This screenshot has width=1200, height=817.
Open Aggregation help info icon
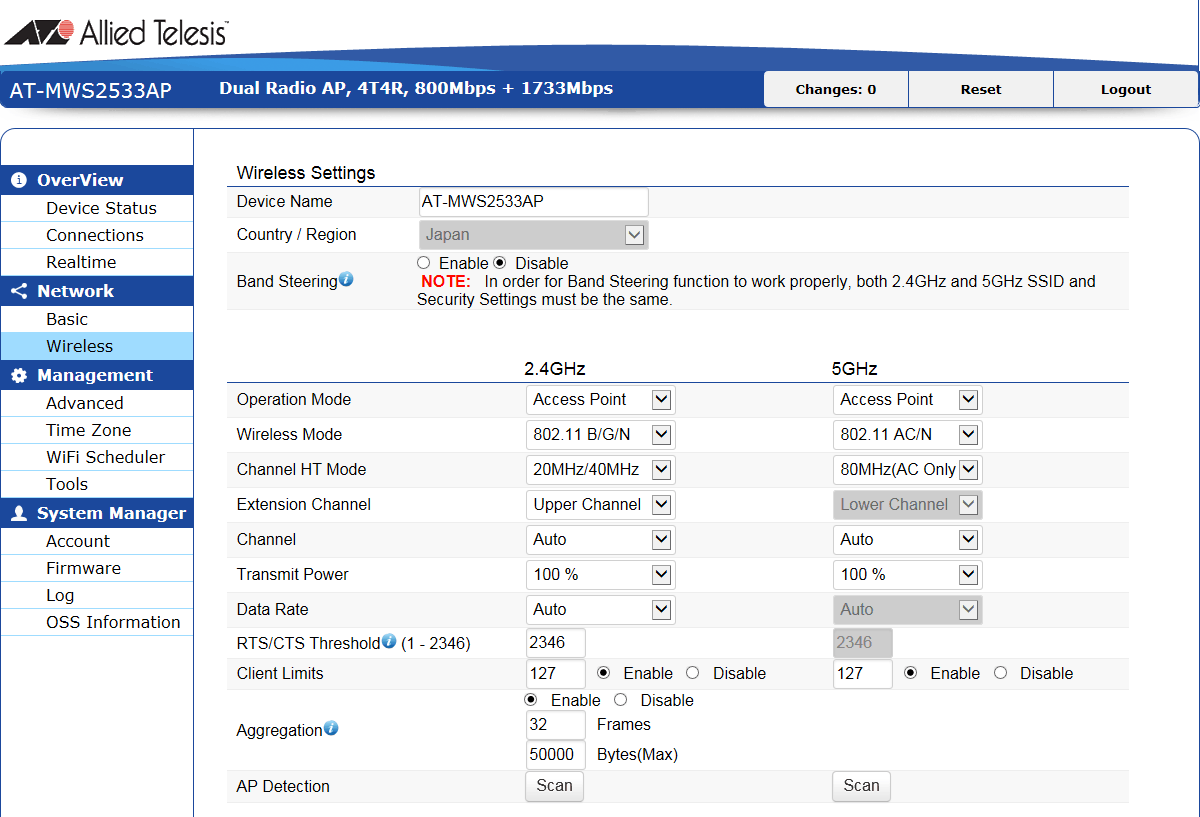[x=331, y=728]
